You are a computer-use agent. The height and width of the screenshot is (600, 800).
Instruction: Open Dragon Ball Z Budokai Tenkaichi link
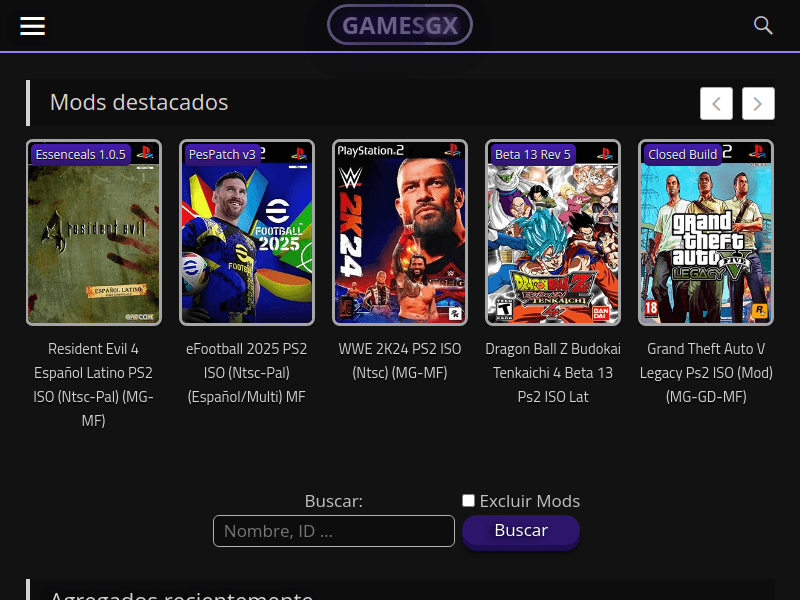coord(553,372)
